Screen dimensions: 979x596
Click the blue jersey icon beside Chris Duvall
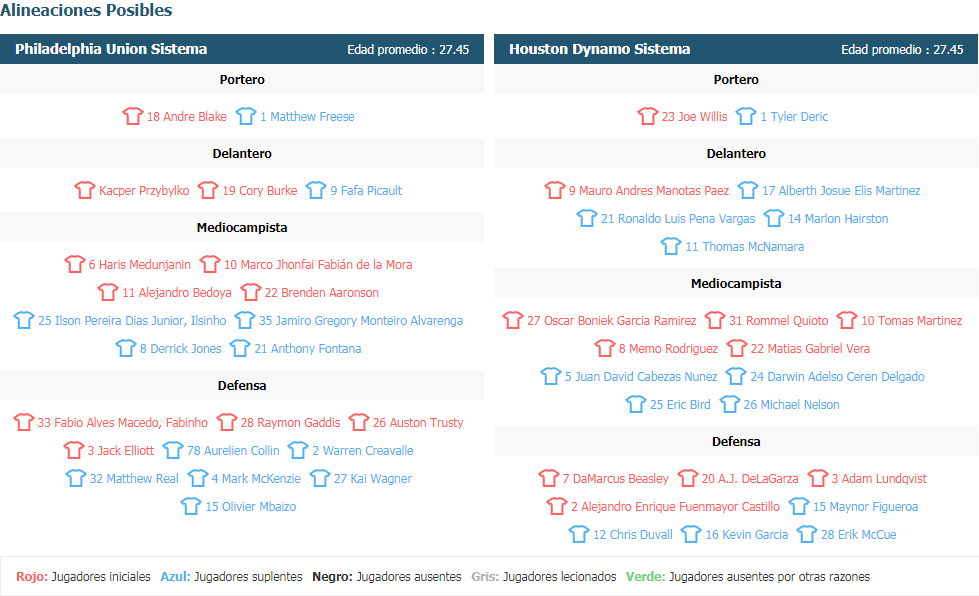(579, 534)
